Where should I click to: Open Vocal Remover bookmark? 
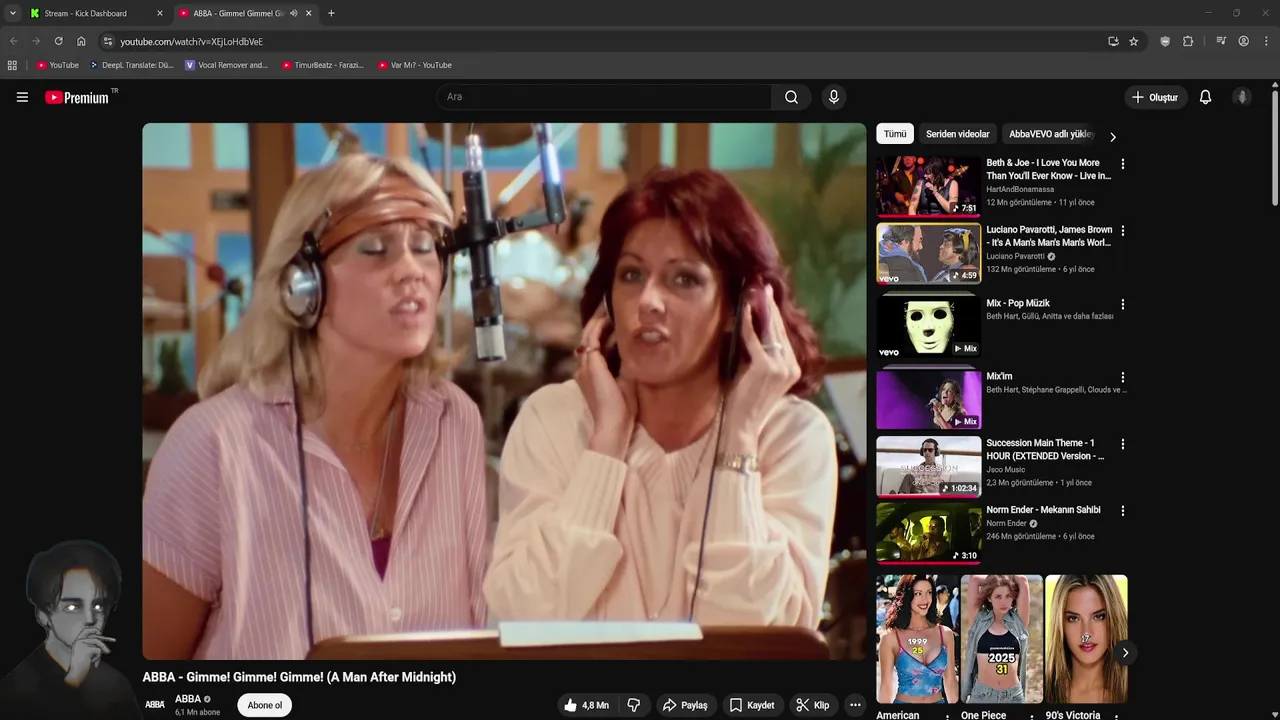pos(226,65)
